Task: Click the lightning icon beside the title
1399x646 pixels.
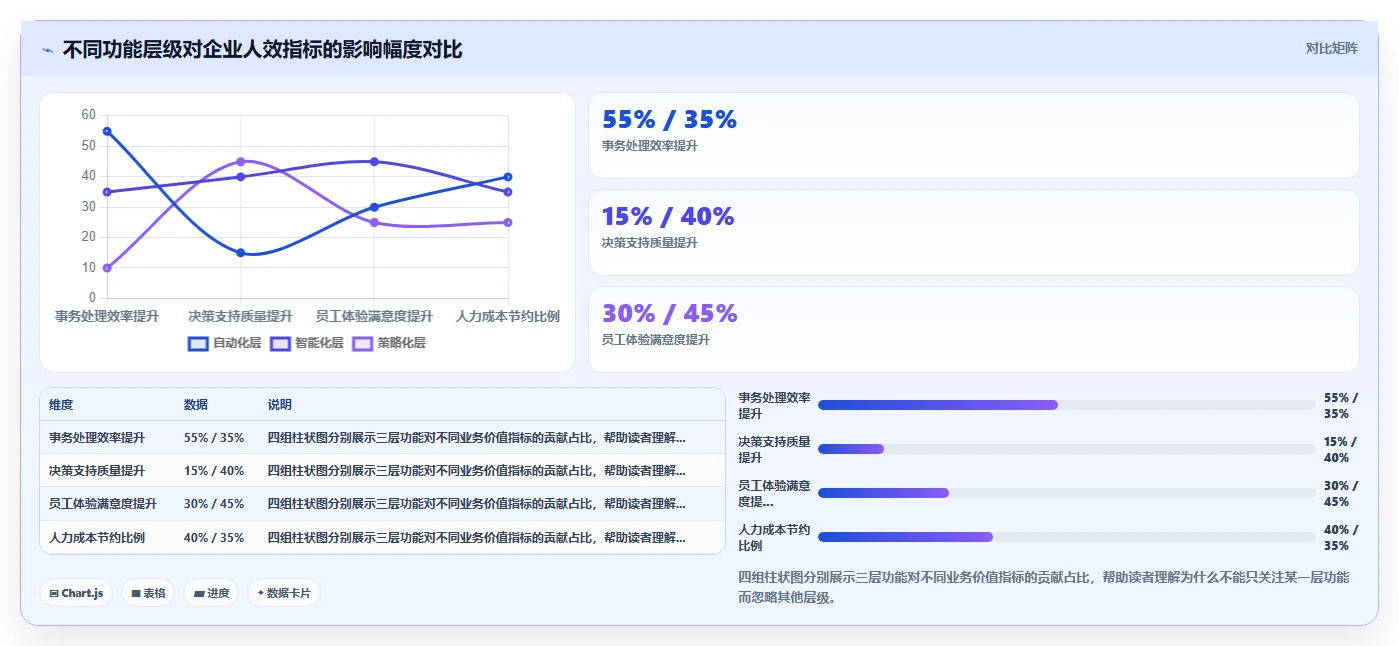Action: (x=47, y=50)
